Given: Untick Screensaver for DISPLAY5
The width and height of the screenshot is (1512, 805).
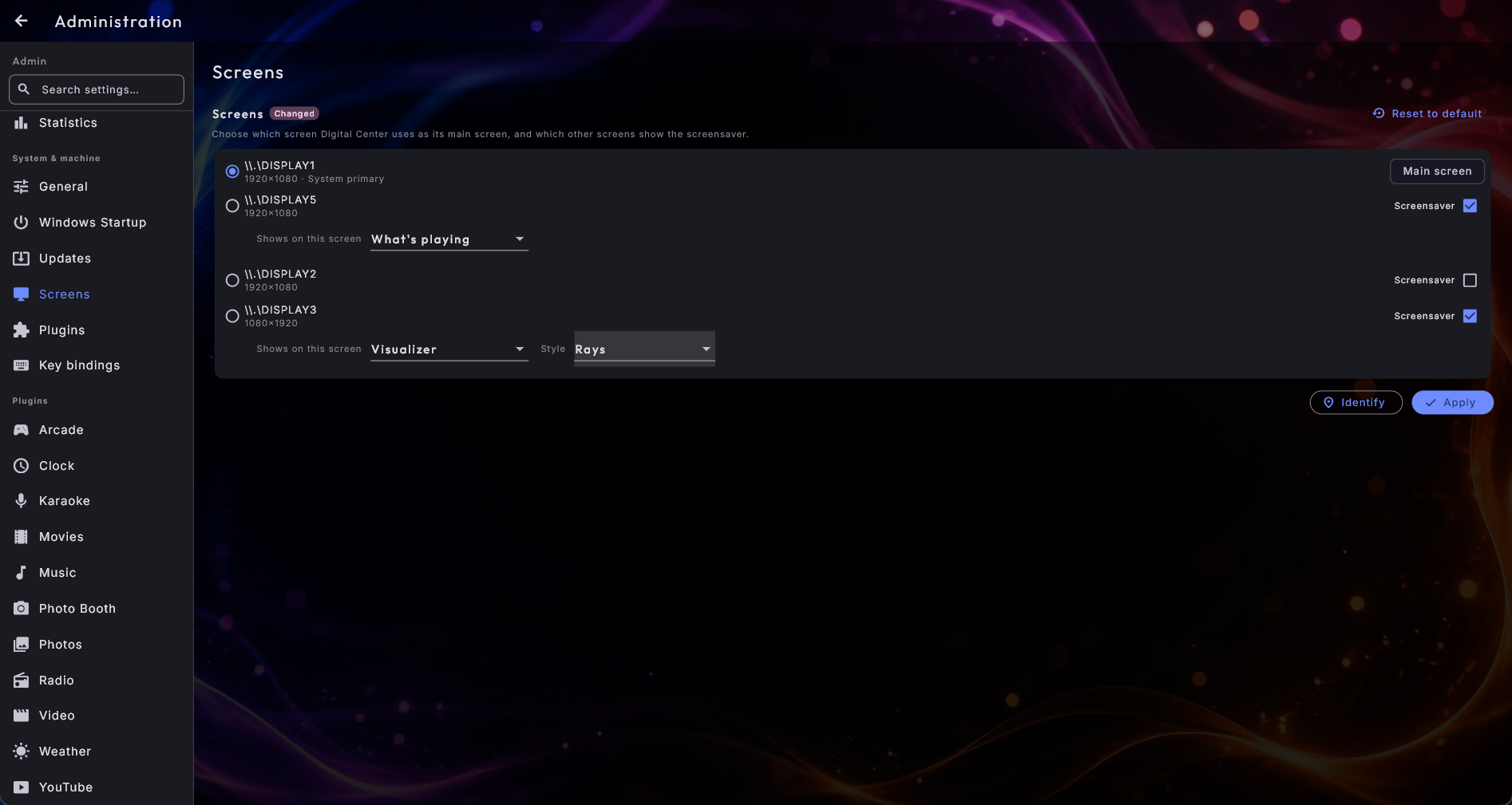Looking at the screenshot, I should point(1470,206).
